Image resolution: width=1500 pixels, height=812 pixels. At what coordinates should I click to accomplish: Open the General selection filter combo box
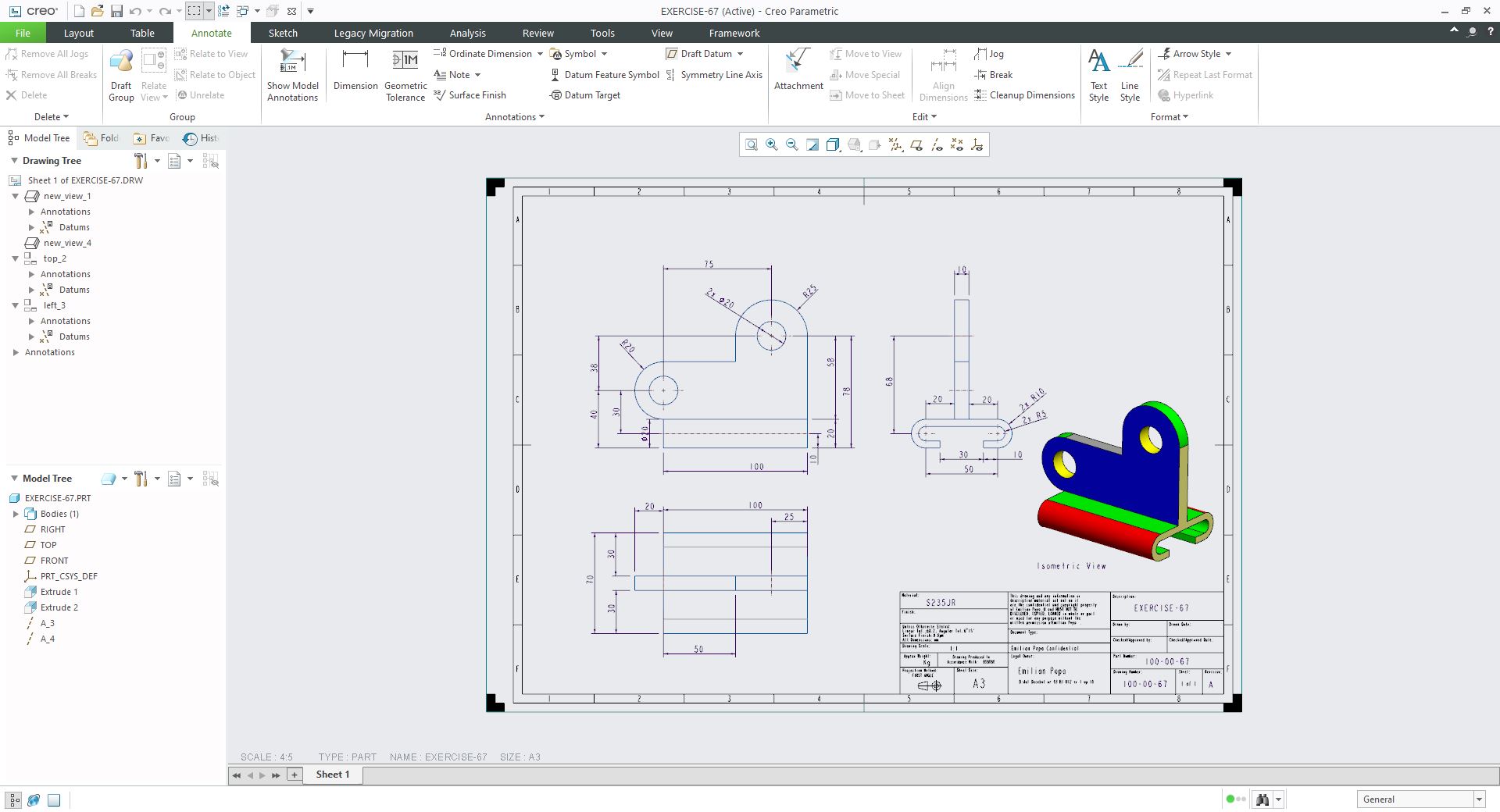pyautogui.click(x=1420, y=800)
